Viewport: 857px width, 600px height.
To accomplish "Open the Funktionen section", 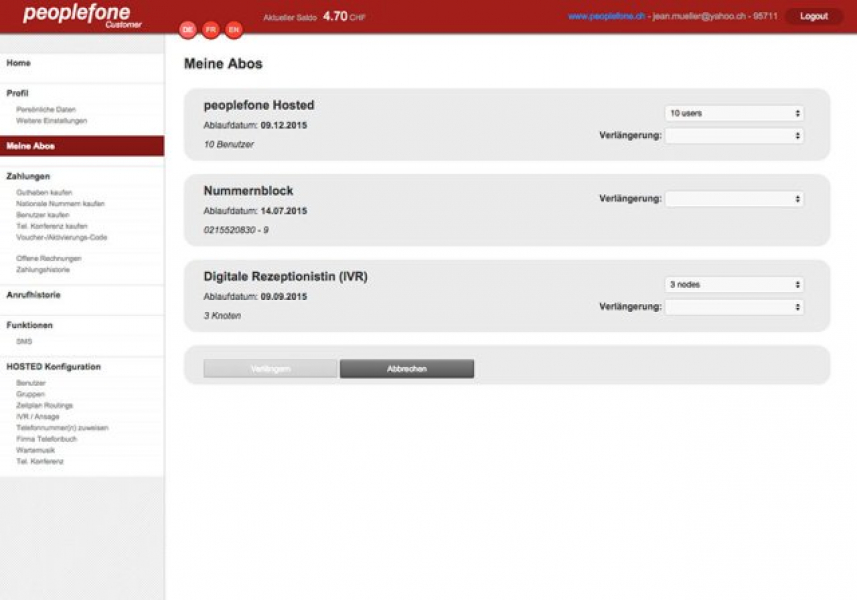I will (30, 325).
